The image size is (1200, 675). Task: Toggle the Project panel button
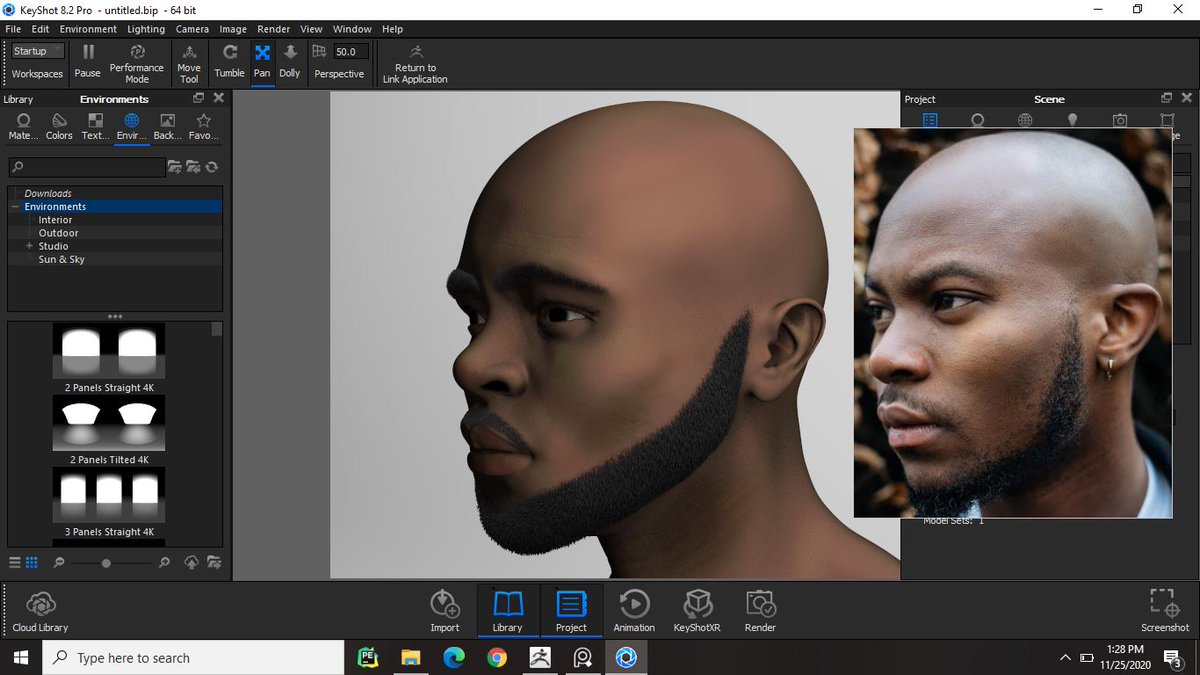coord(571,611)
